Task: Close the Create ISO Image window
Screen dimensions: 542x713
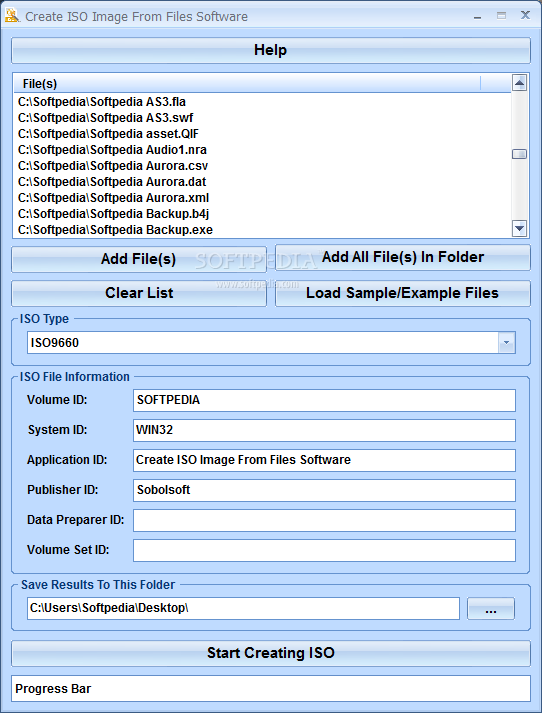Action: (x=526, y=15)
